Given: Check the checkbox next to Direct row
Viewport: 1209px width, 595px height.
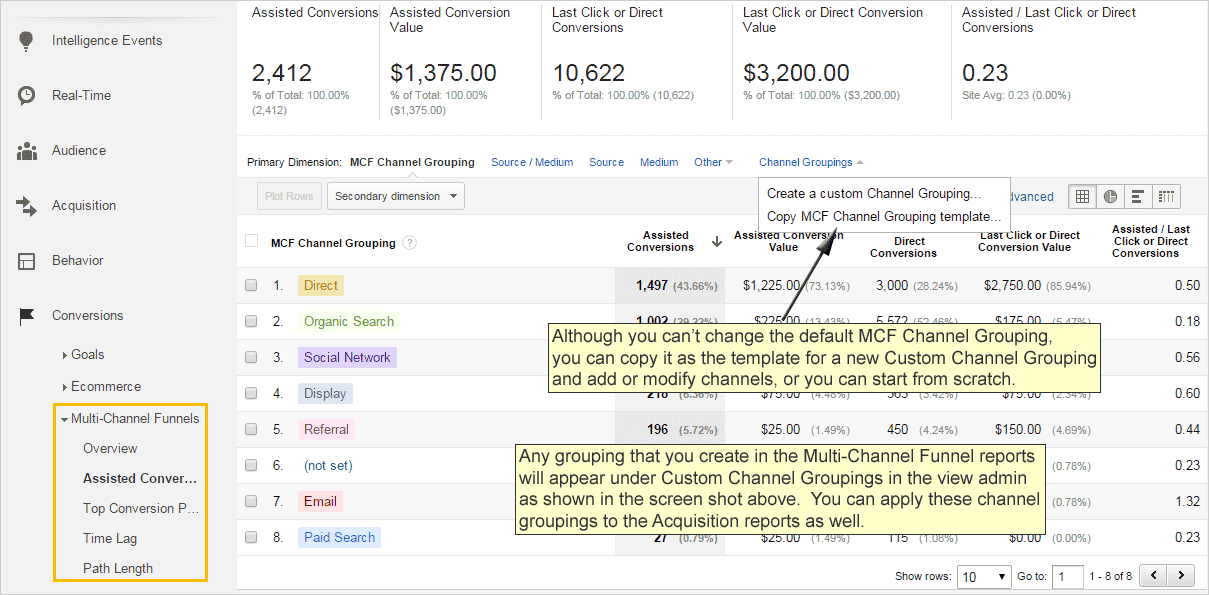Looking at the screenshot, I should 251,285.
